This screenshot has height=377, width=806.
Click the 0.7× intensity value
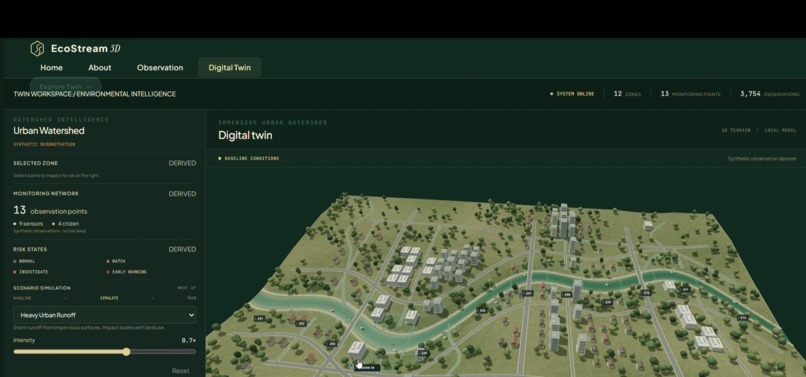click(x=189, y=340)
